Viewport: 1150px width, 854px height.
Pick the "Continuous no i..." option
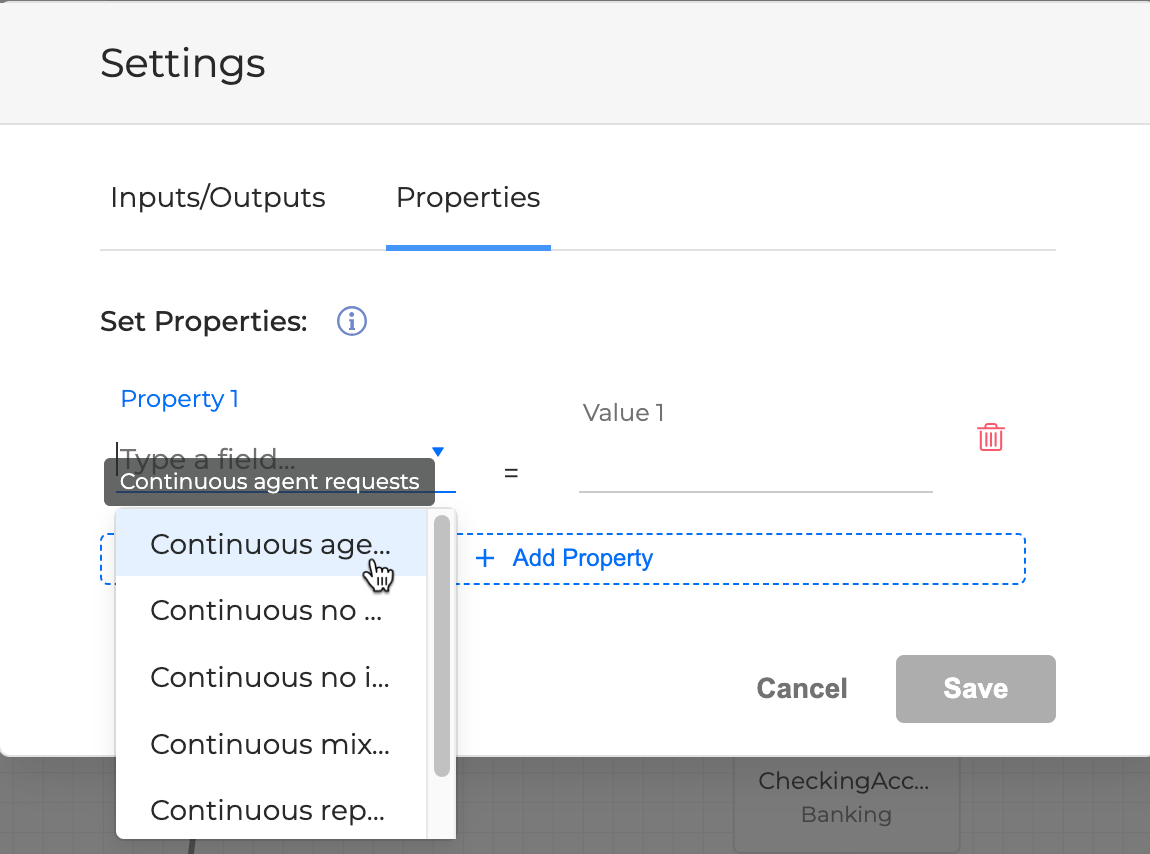(270, 677)
